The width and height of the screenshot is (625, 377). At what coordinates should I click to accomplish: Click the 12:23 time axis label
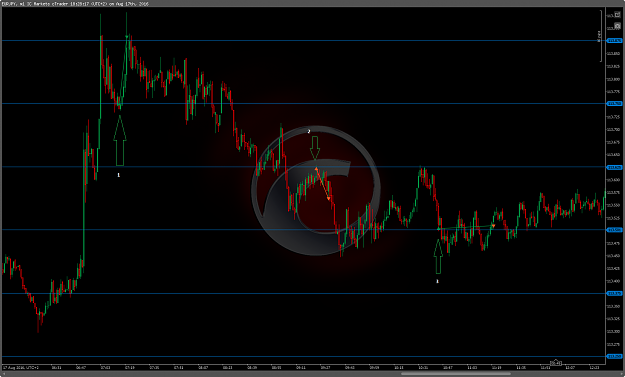pyautogui.click(x=594, y=367)
